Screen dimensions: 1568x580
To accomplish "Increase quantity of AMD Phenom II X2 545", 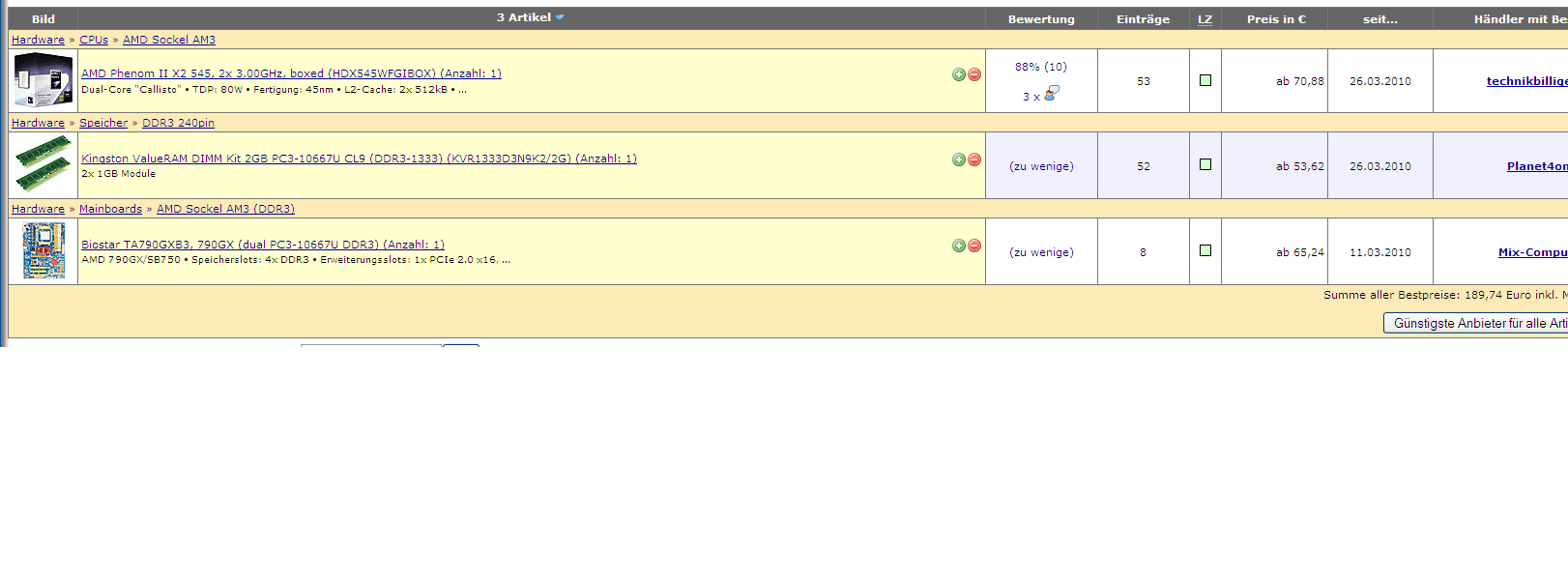I will tap(959, 74).
